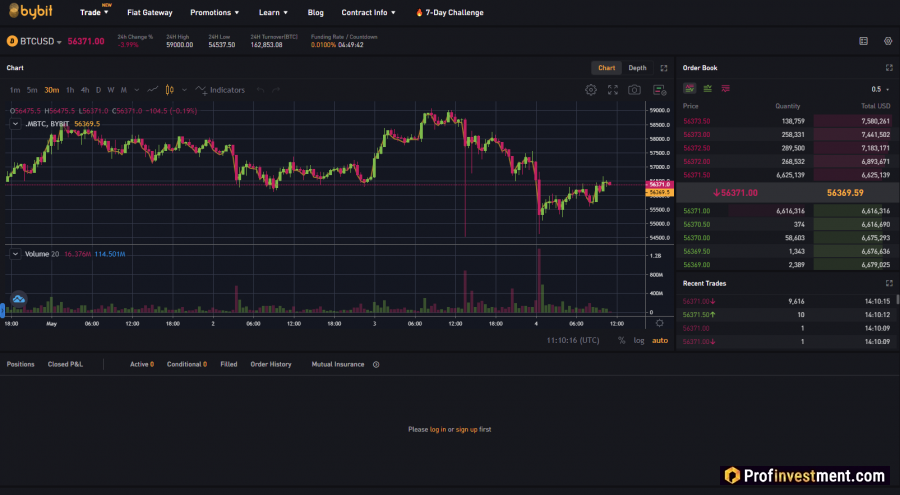Select the 1h timeframe
Screen dimensions: 900x495
pyautogui.click(x=70, y=90)
